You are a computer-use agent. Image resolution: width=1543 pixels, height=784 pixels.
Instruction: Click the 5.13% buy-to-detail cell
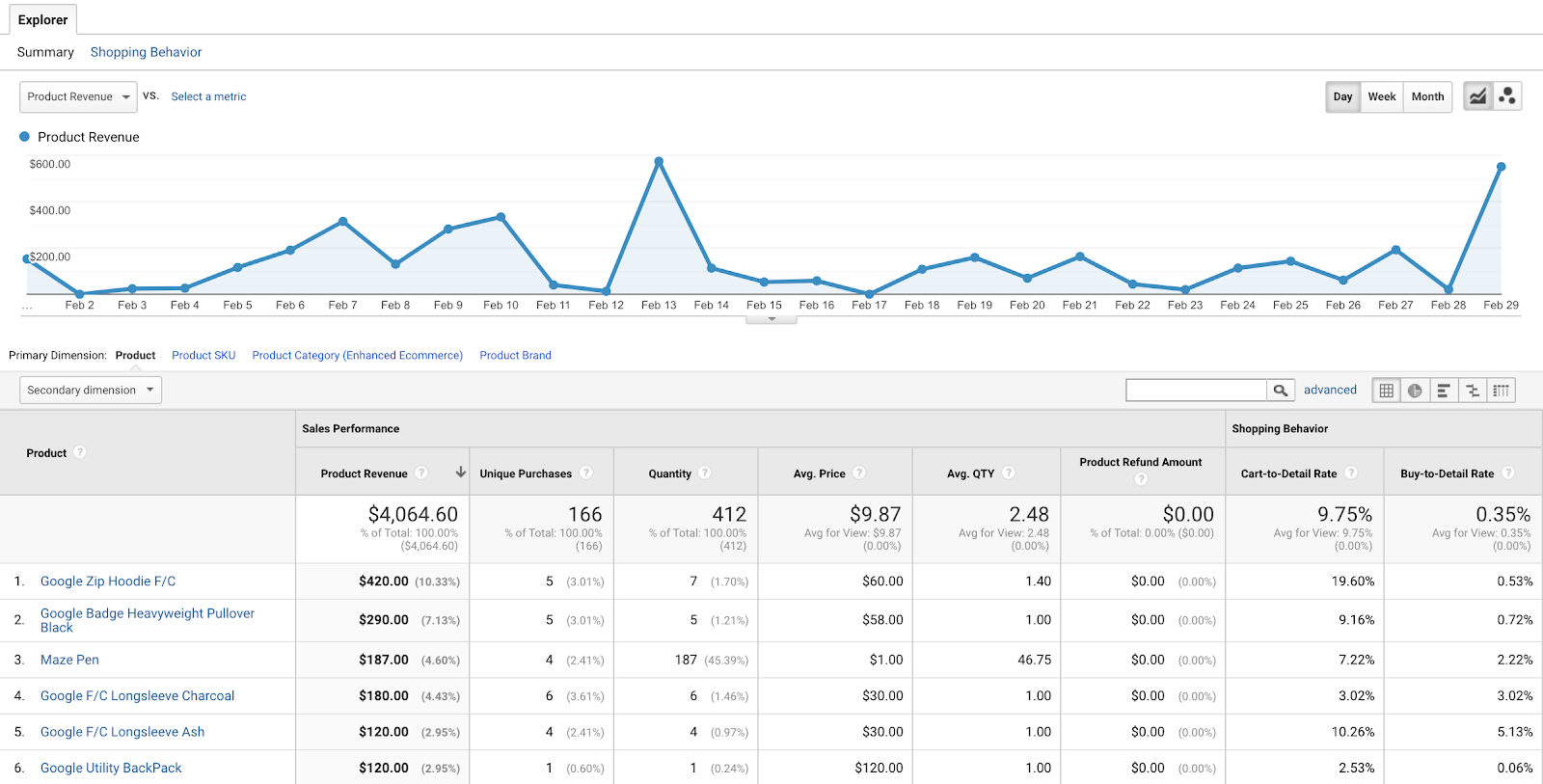tap(1515, 732)
